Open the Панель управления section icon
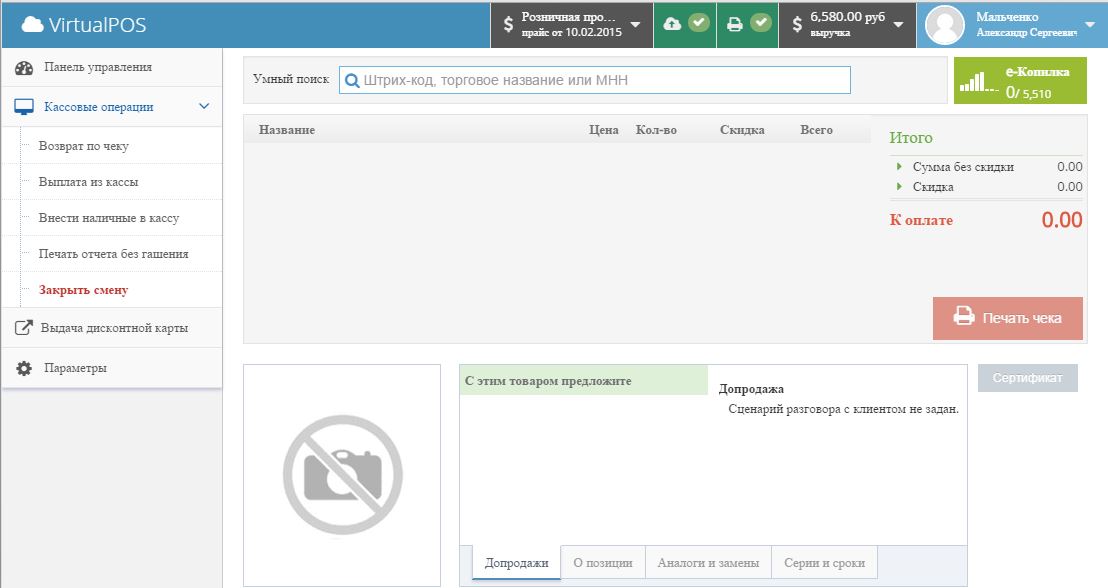This screenshot has height=588, width=1108. click(x=22, y=69)
